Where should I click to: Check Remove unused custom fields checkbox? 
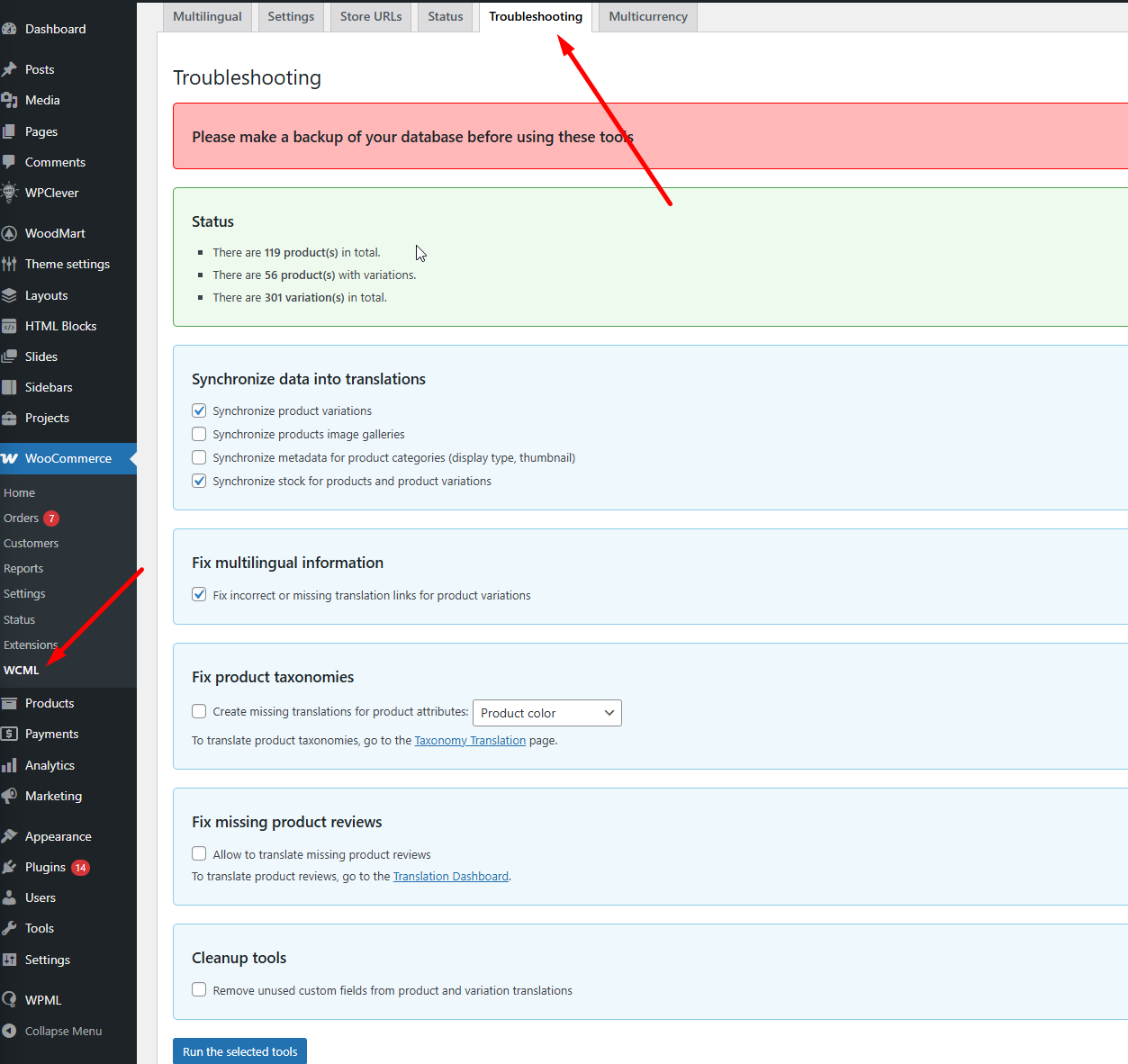click(x=199, y=989)
